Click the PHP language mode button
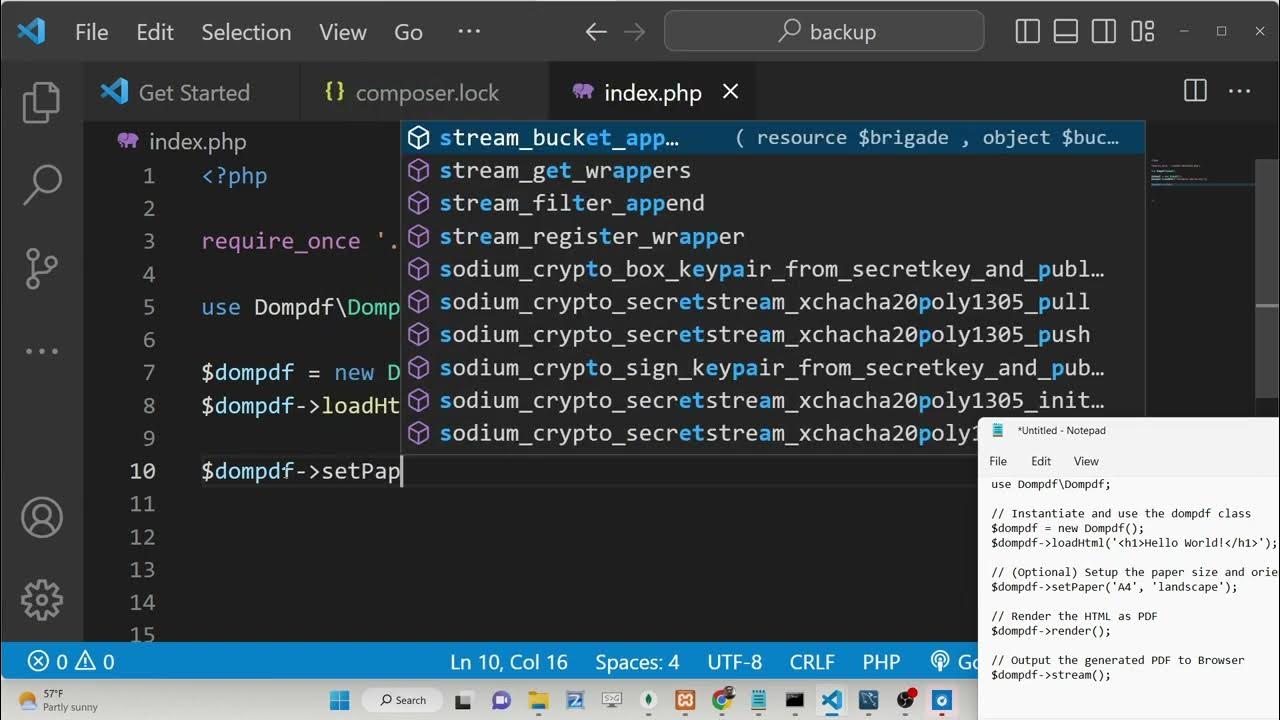Viewport: 1280px width, 720px height. pyautogui.click(x=881, y=662)
